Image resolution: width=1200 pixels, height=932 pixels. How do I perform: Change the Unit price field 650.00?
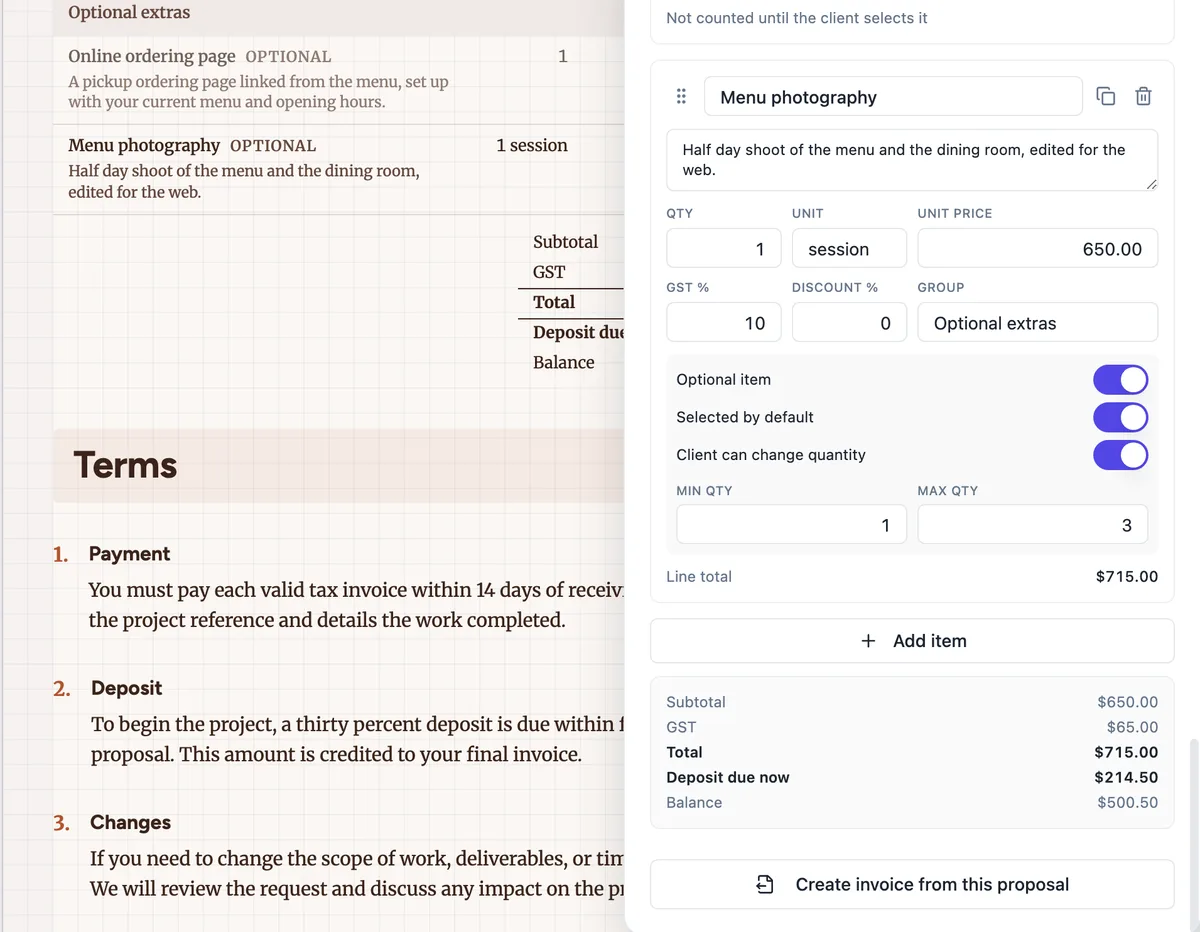(x=1038, y=249)
